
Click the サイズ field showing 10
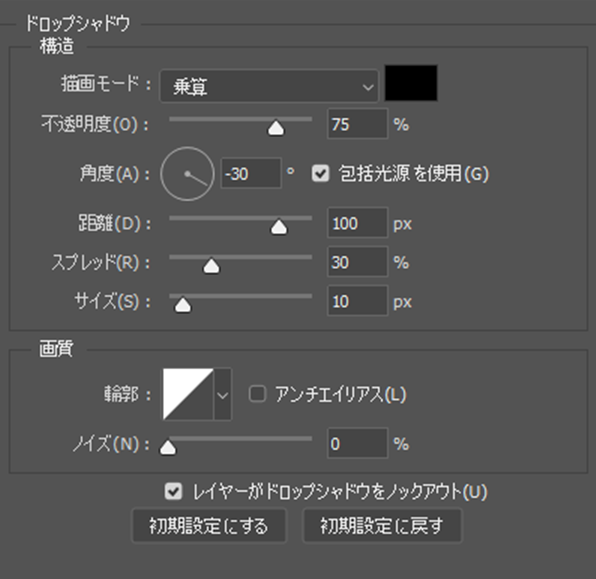click(357, 301)
